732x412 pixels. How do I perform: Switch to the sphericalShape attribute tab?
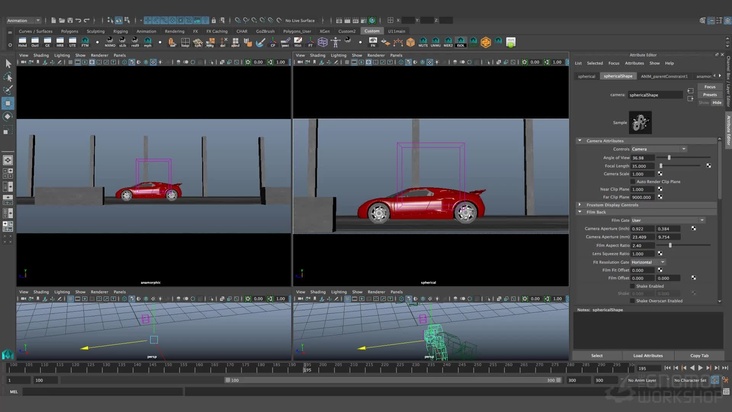(620, 76)
